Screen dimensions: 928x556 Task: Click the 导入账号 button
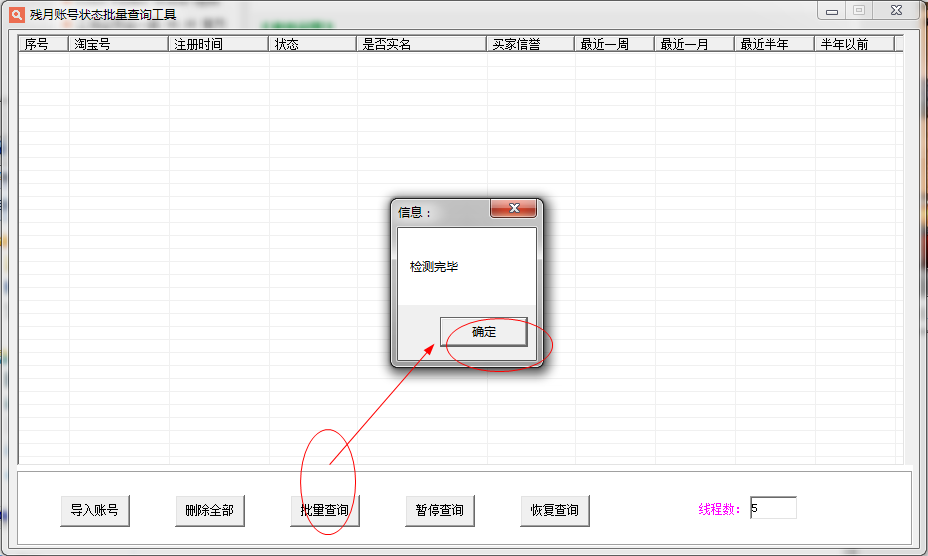pyautogui.click(x=95, y=510)
